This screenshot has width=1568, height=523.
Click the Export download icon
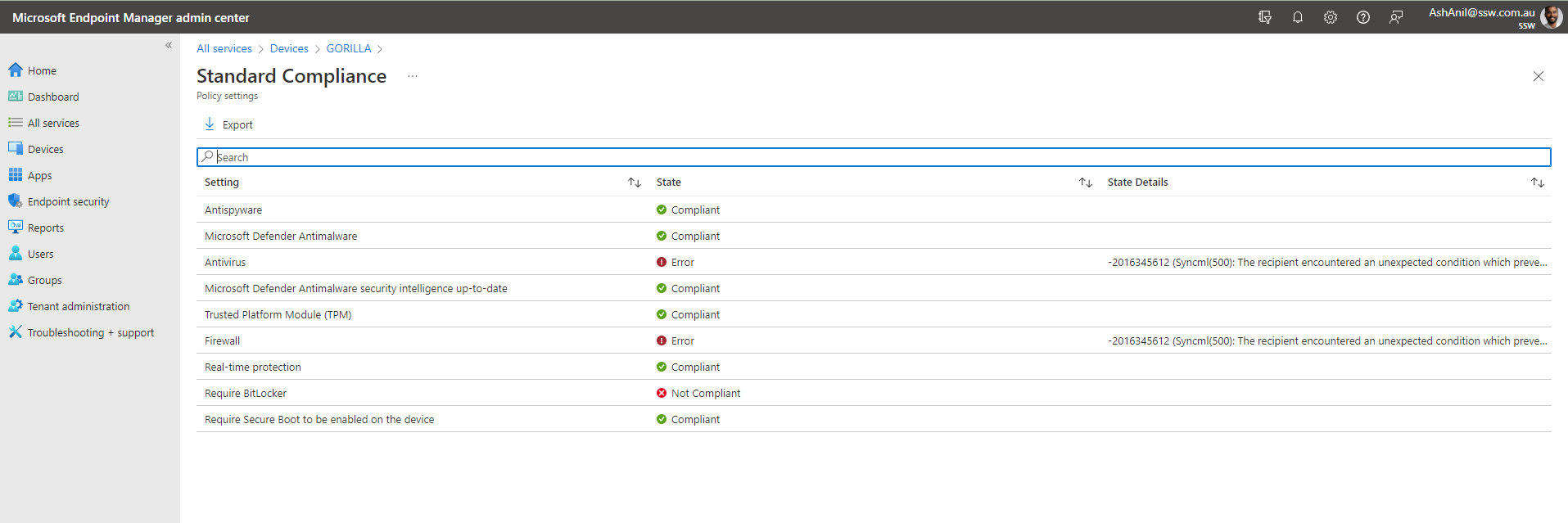tap(210, 124)
